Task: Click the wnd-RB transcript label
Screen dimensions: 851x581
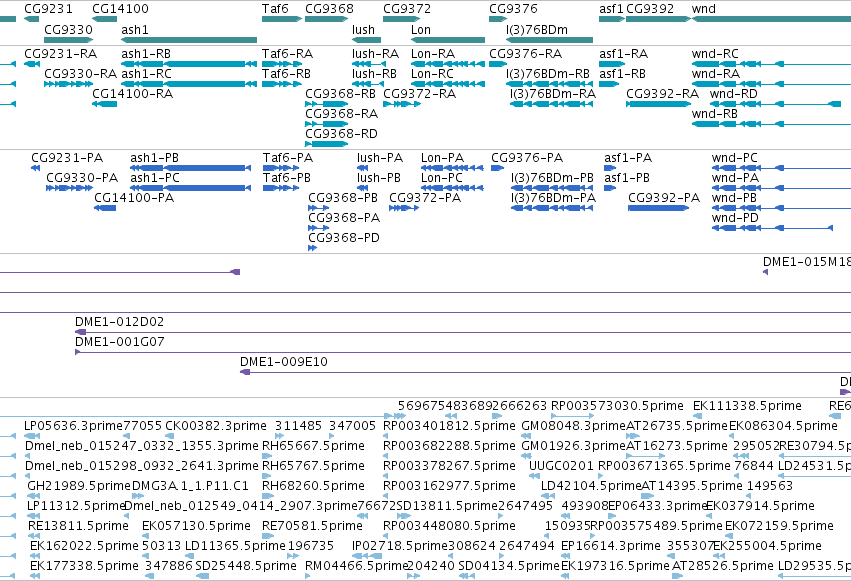Action: pyautogui.click(x=715, y=113)
